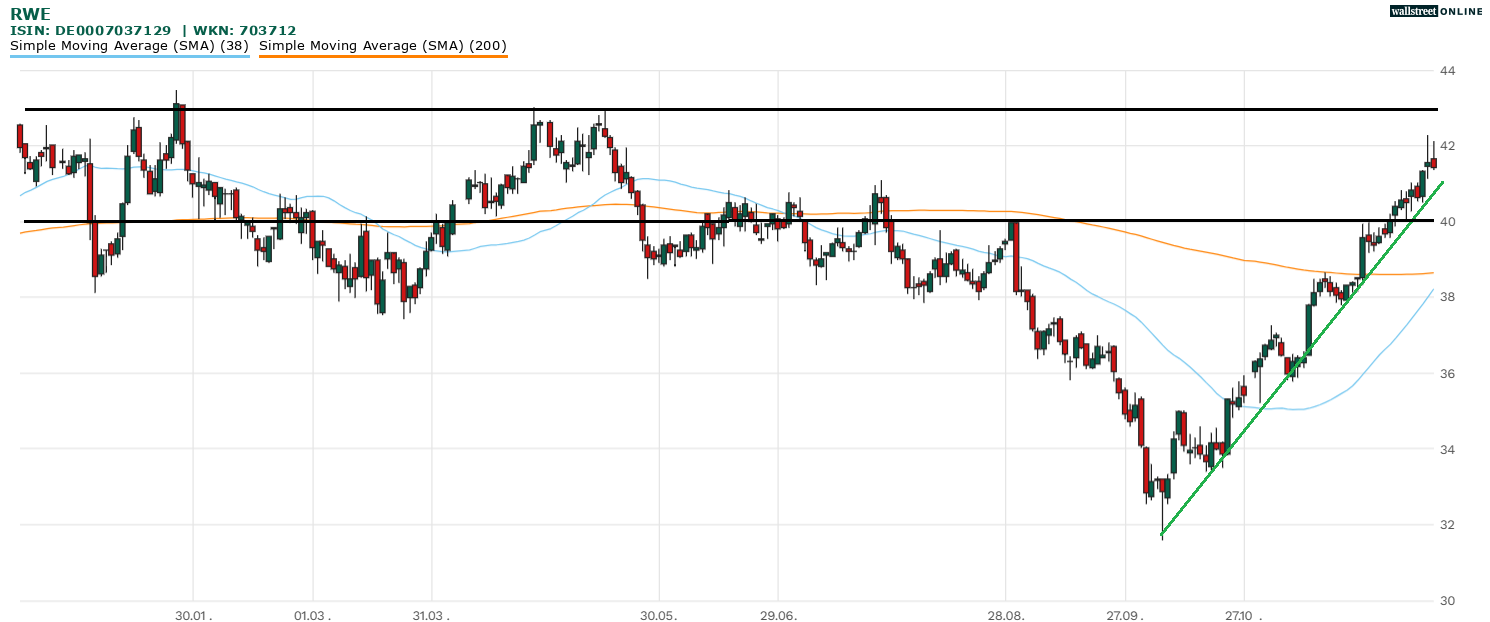Click the 42 price axis label
The image size is (1490, 622).
click(1447, 147)
